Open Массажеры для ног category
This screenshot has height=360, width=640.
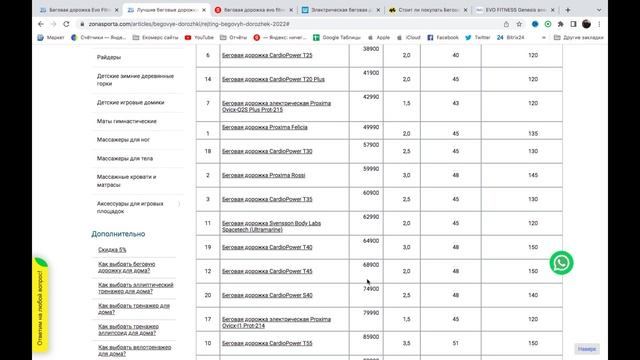[x=123, y=140]
